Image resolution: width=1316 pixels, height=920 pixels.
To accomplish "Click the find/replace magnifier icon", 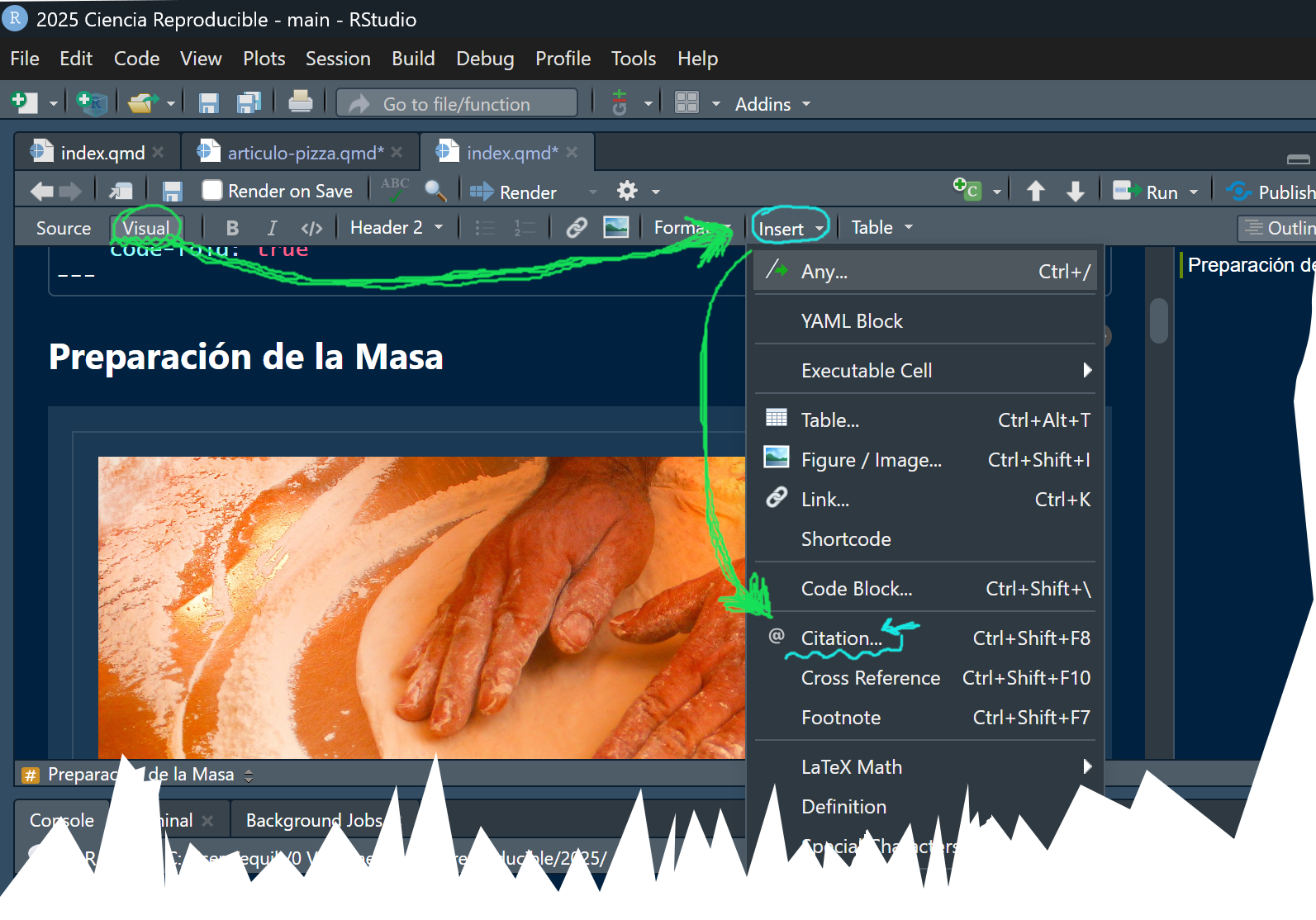I will tap(435, 192).
